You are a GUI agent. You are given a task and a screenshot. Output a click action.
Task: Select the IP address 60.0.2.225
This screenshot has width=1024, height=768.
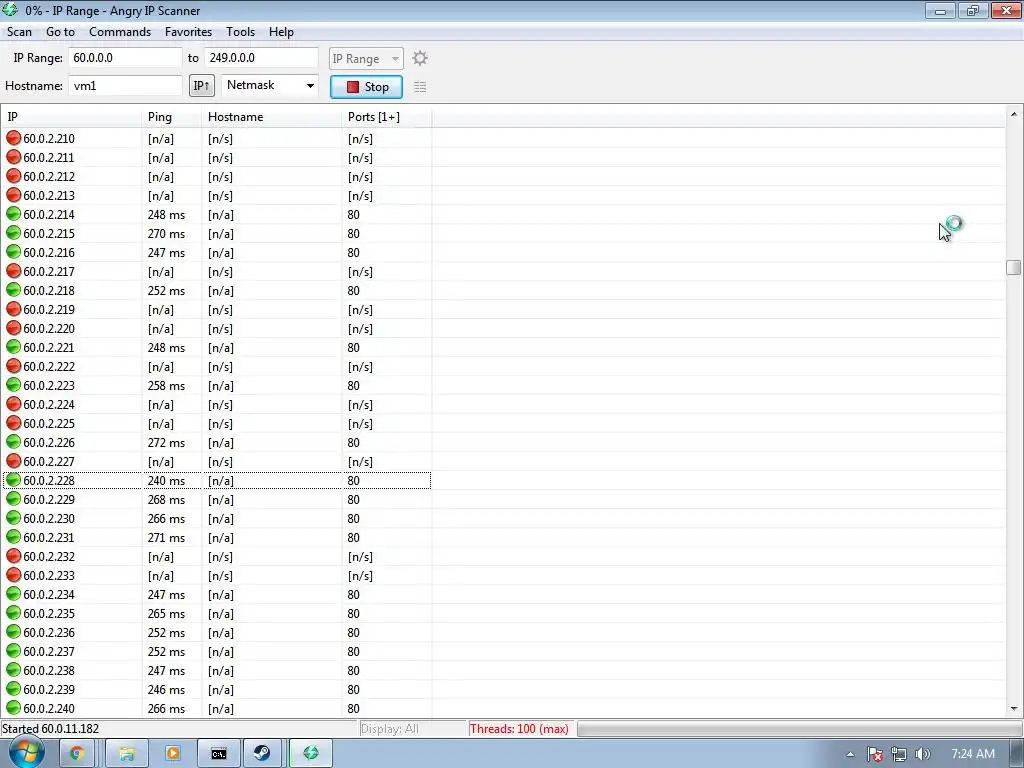point(49,423)
